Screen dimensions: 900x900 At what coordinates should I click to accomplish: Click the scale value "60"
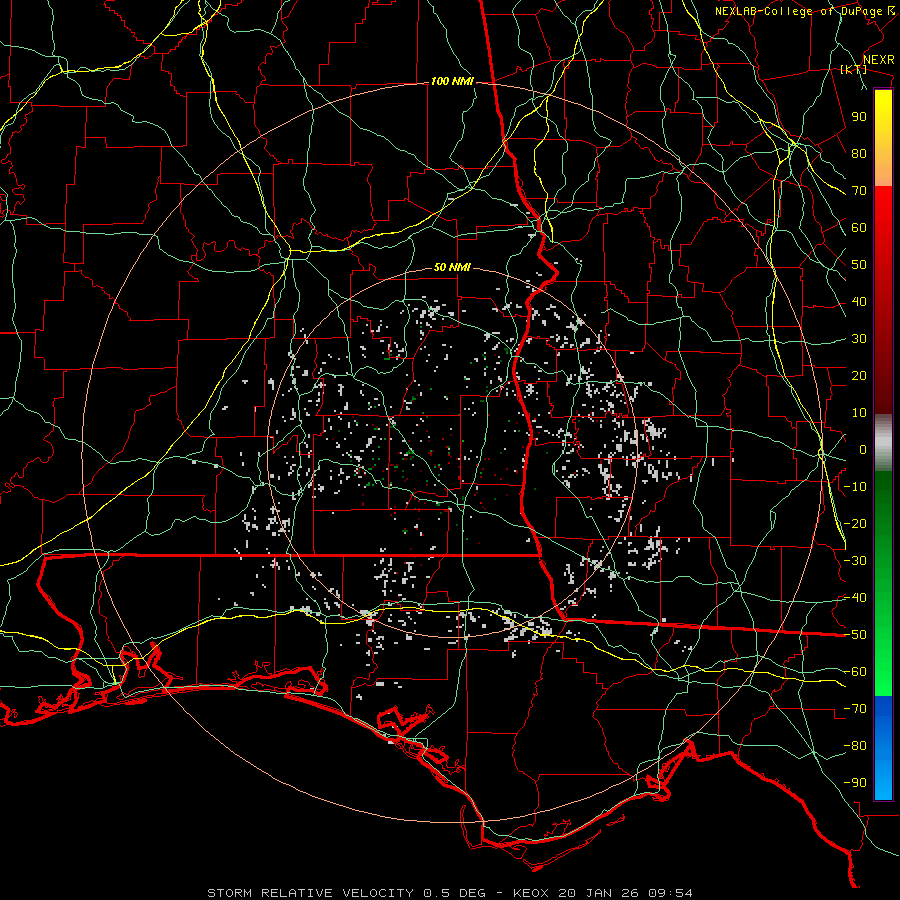(859, 228)
